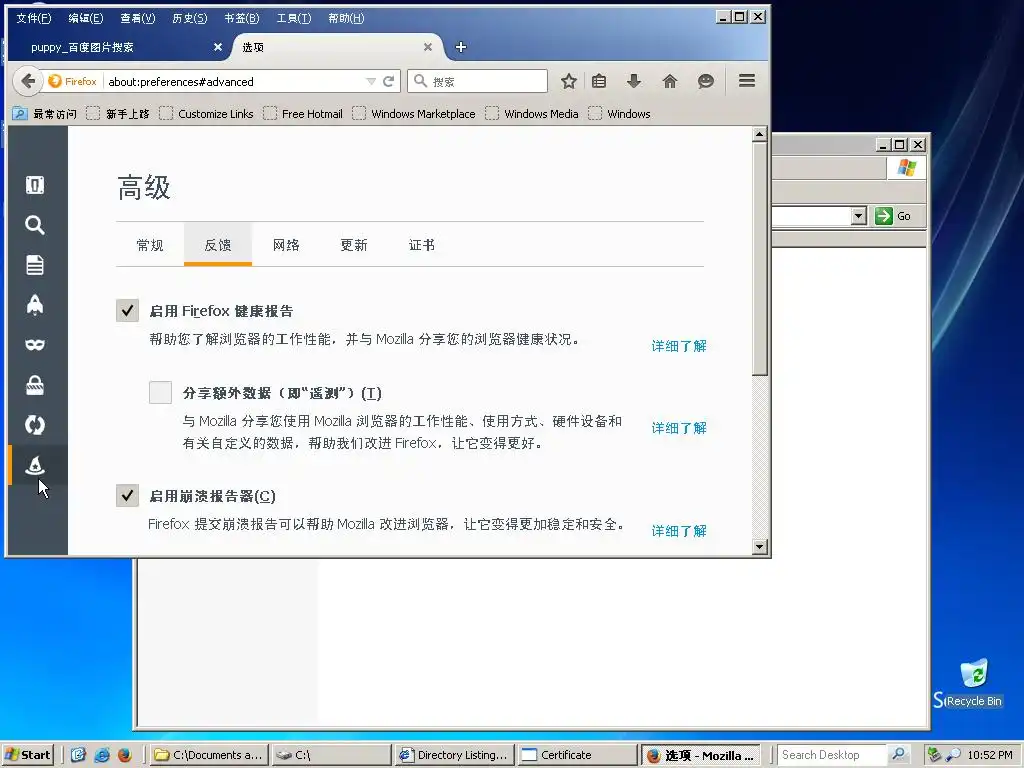Open Security preferences lock icon
Screen dimensions: 1024x768
click(35, 385)
